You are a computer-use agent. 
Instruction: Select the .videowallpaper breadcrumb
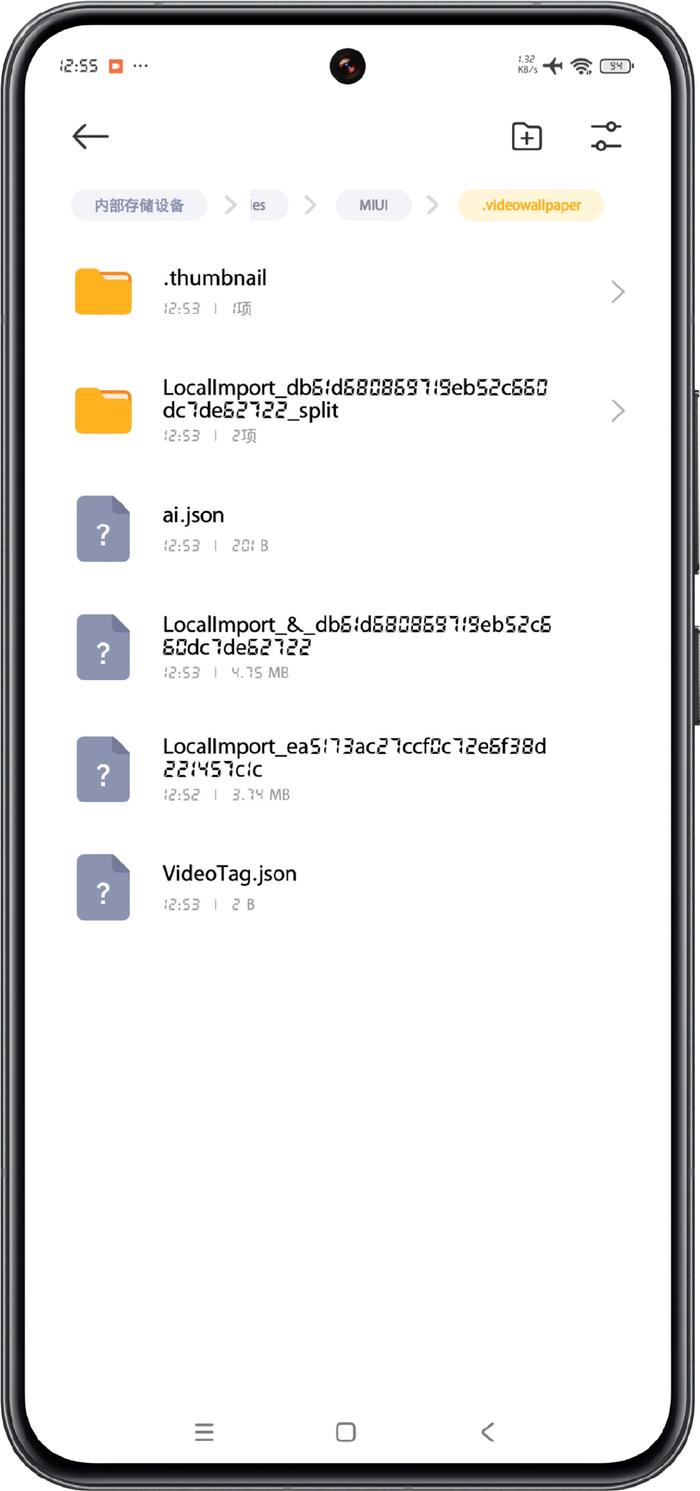tap(531, 205)
